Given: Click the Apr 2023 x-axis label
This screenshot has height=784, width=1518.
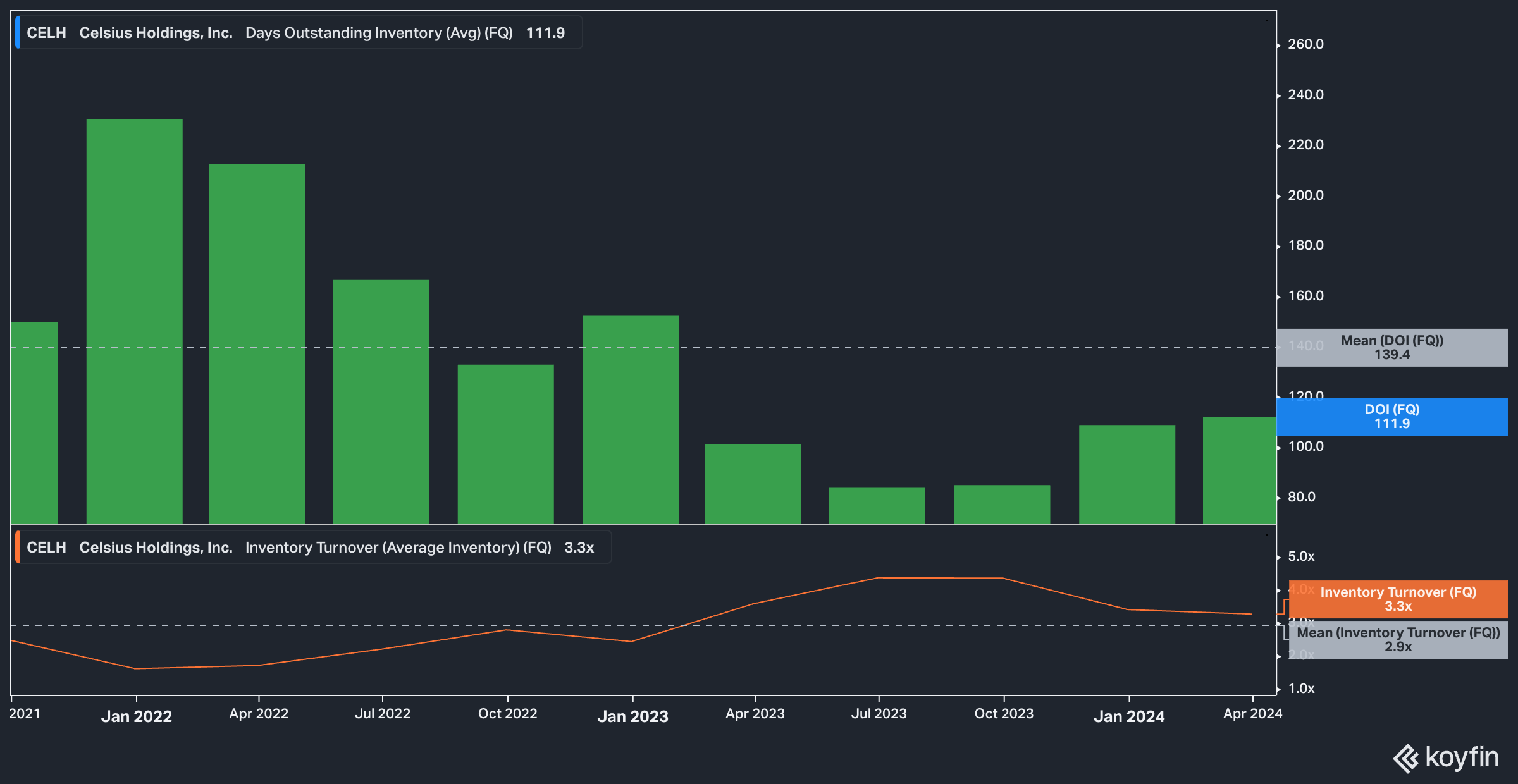Looking at the screenshot, I should coord(755,714).
